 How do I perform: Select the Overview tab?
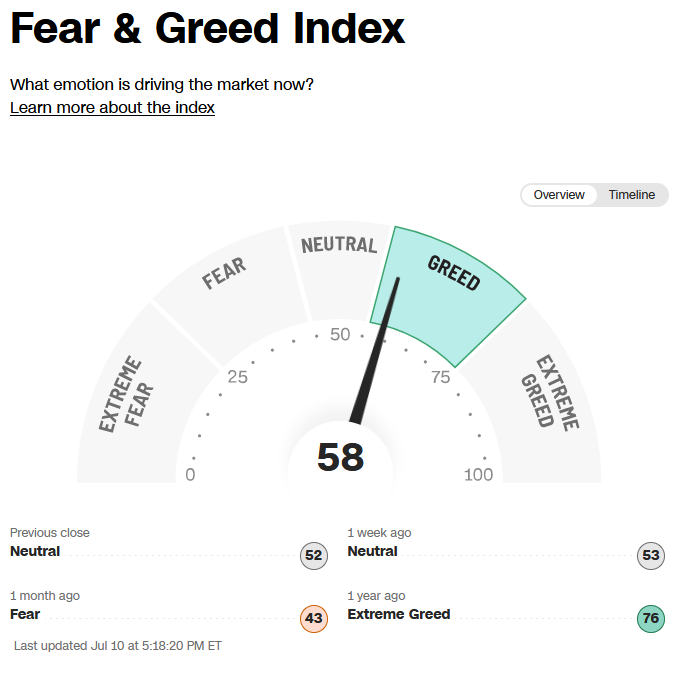[x=559, y=195]
